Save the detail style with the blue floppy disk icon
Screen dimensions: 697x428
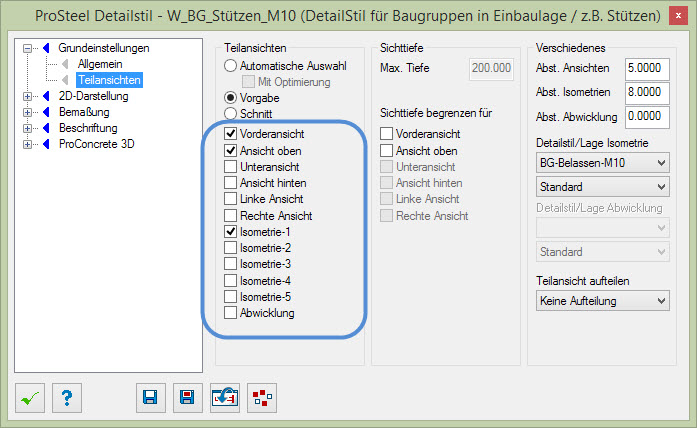point(151,398)
